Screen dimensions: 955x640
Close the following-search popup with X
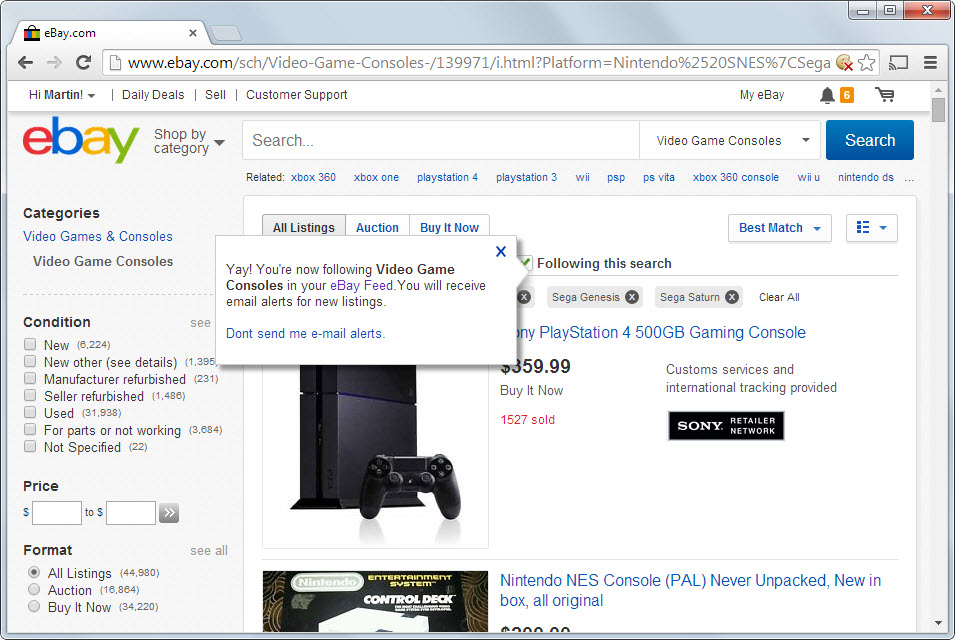click(x=501, y=251)
